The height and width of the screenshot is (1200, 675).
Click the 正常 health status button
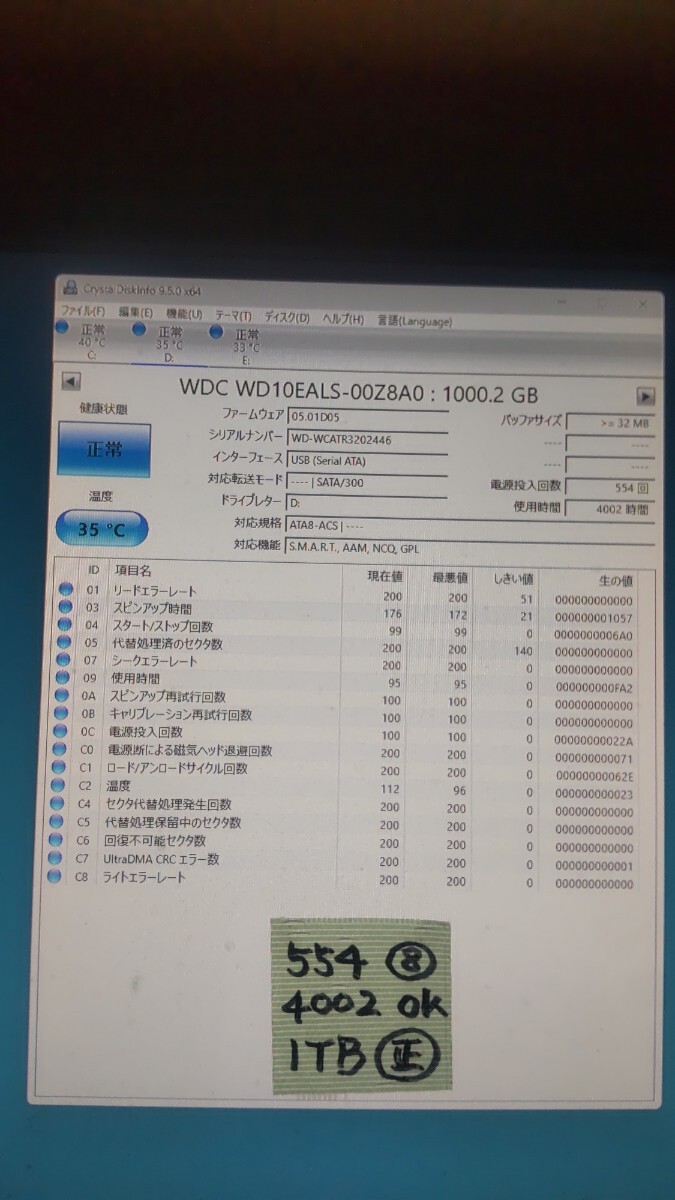(104, 449)
